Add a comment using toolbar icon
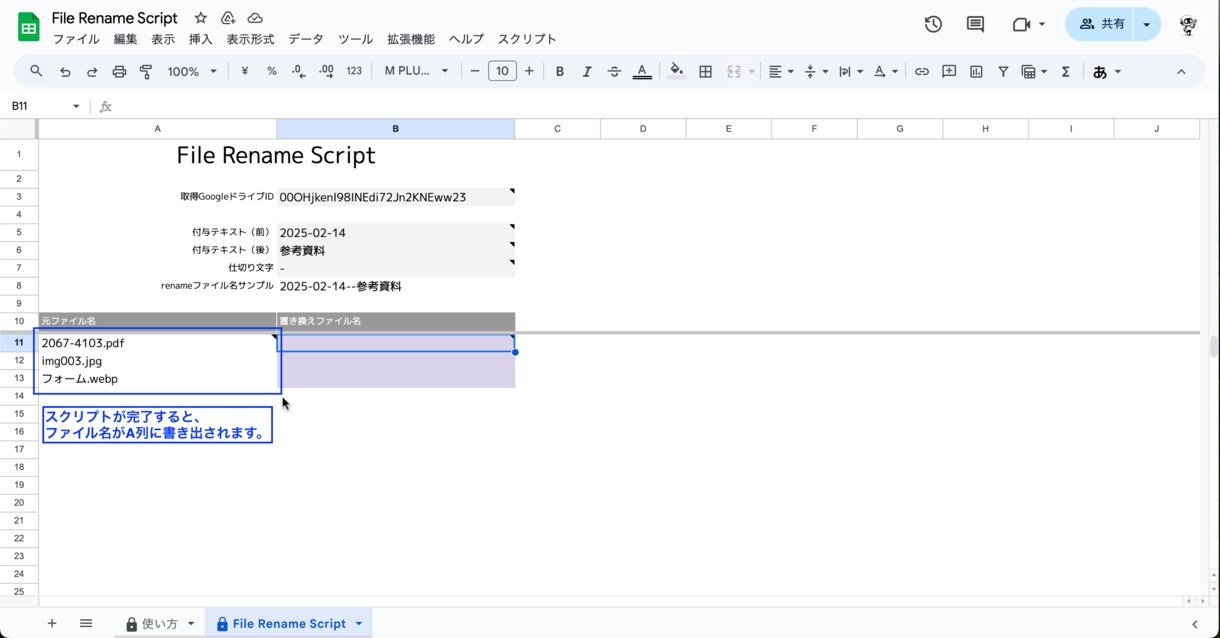The height and width of the screenshot is (638, 1220). click(x=949, y=71)
